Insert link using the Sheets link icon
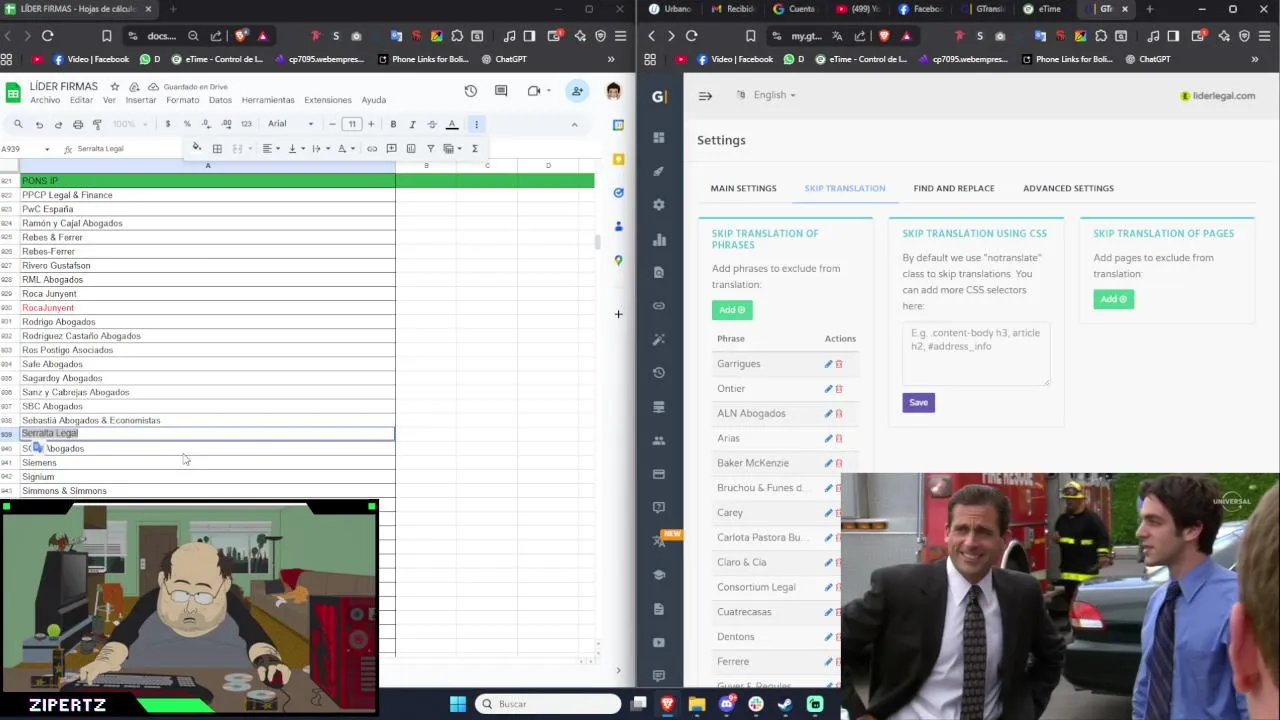This screenshot has height=720, width=1280. coord(372,149)
